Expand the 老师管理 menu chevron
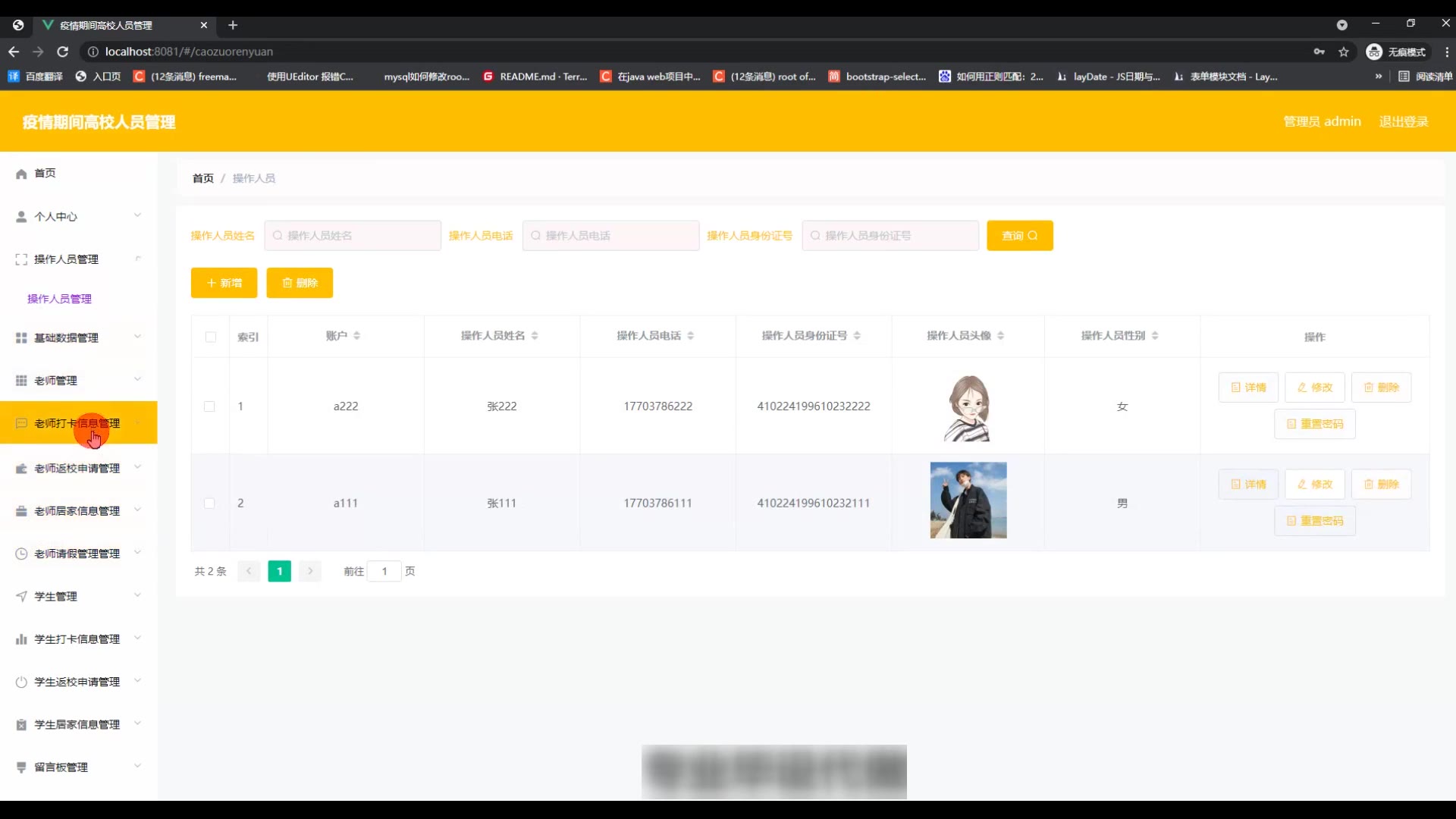Image resolution: width=1456 pixels, height=819 pixels. coord(137,380)
